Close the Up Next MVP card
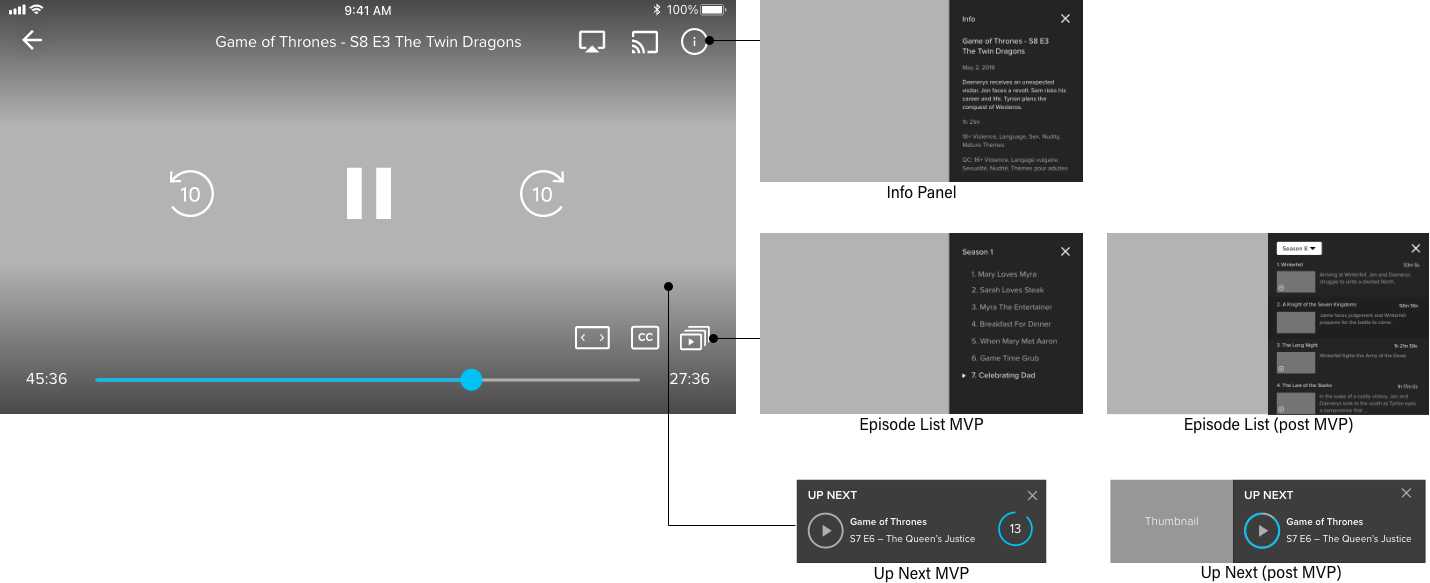The image size is (1430, 583). 1032,495
